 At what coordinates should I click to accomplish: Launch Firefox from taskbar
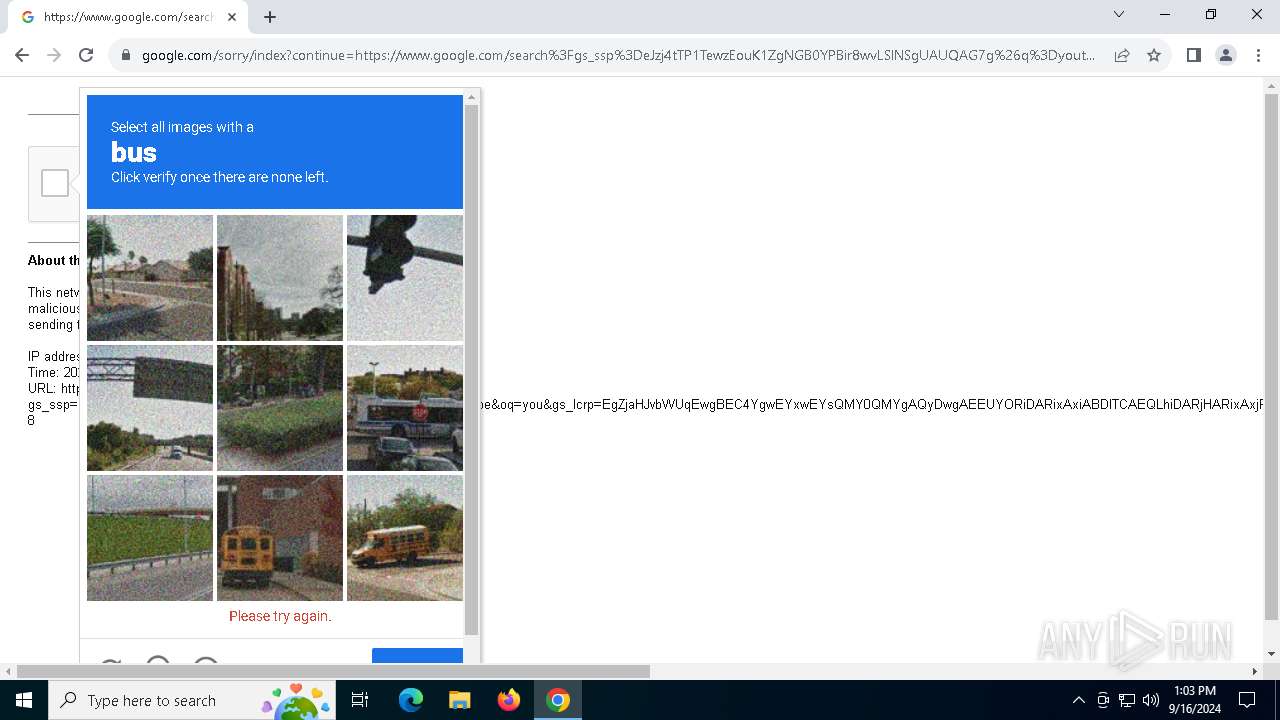tap(509, 700)
